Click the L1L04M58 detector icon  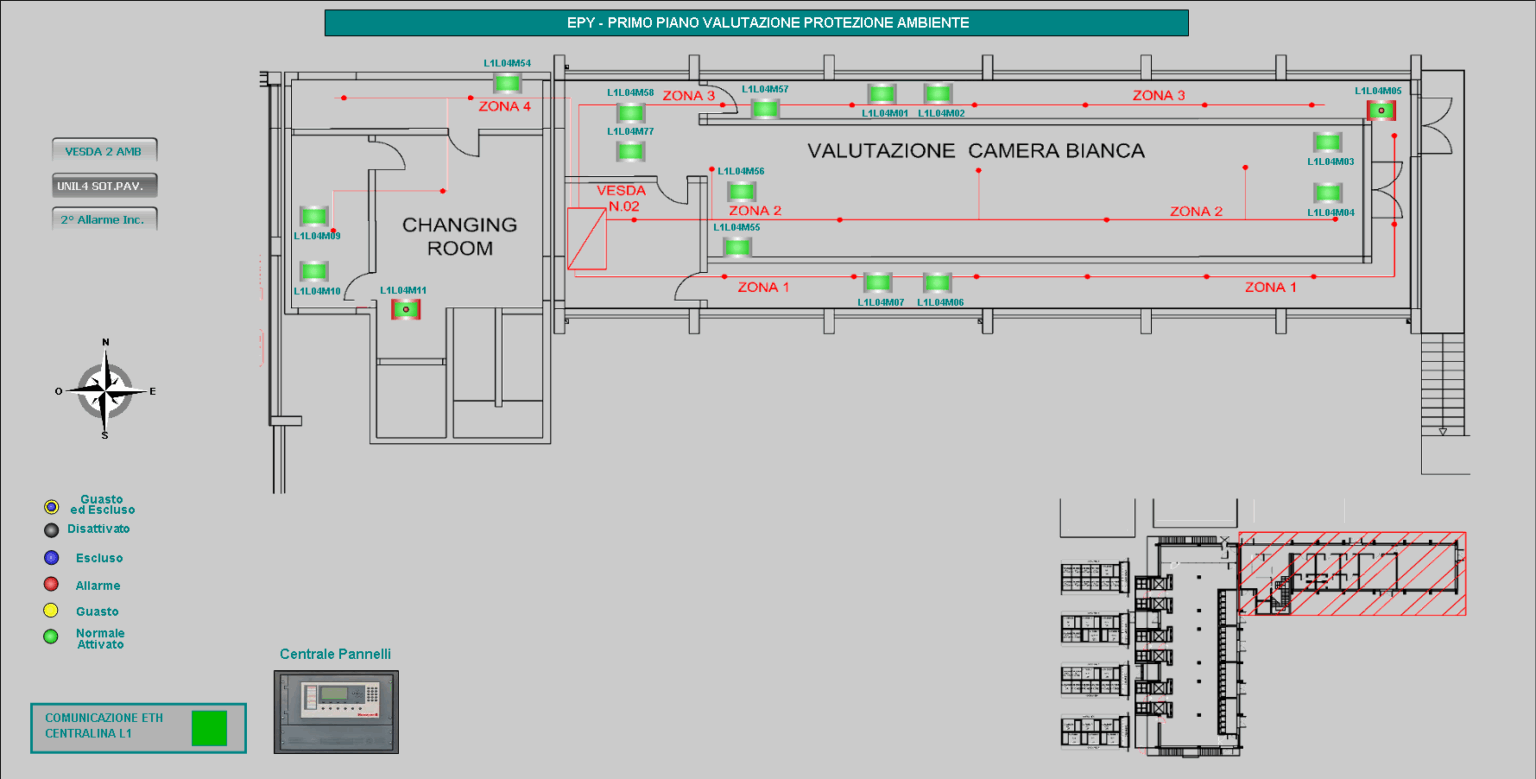[x=631, y=113]
